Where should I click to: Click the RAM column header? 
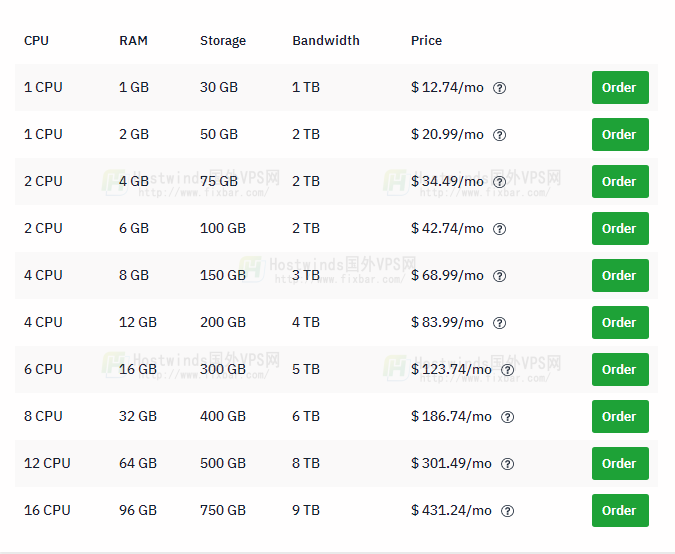click(133, 40)
